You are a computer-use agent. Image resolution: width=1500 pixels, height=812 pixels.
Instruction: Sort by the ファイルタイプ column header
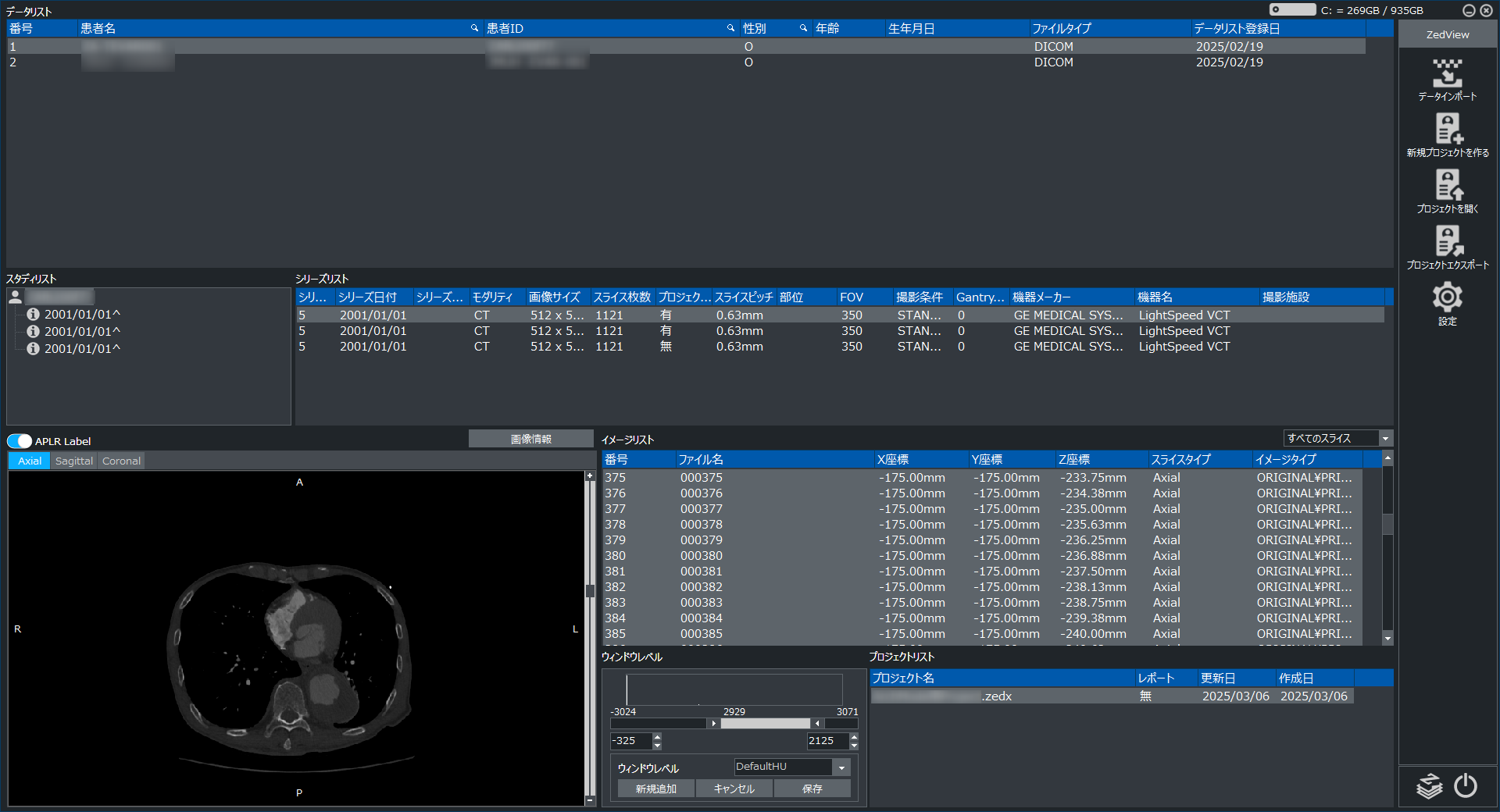(x=1109, y=28)
